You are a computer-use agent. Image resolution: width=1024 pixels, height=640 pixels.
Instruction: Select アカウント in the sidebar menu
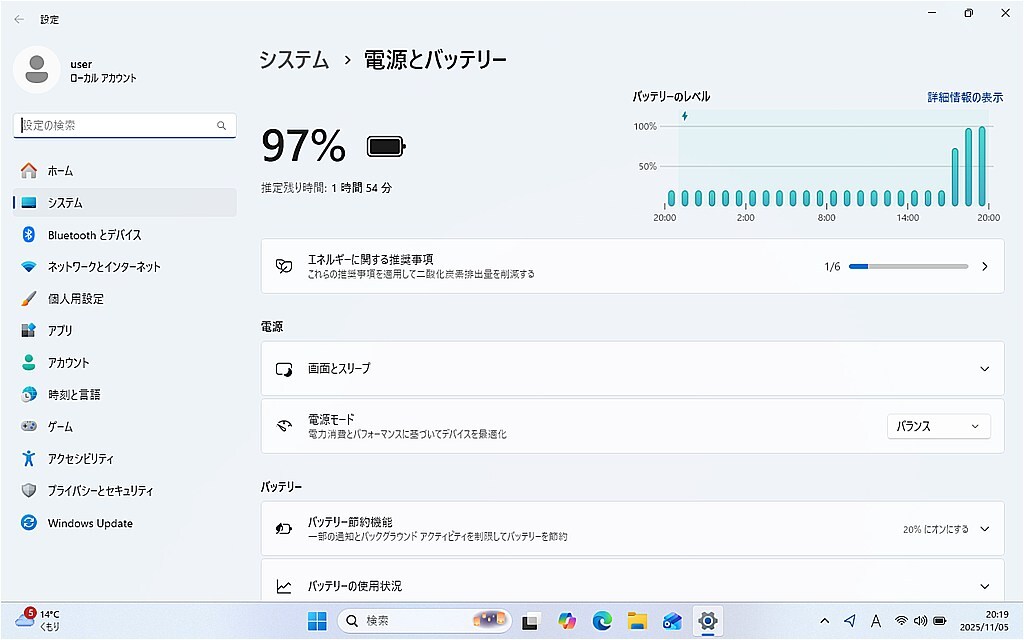pyautogui.click(x=68, y=363)
